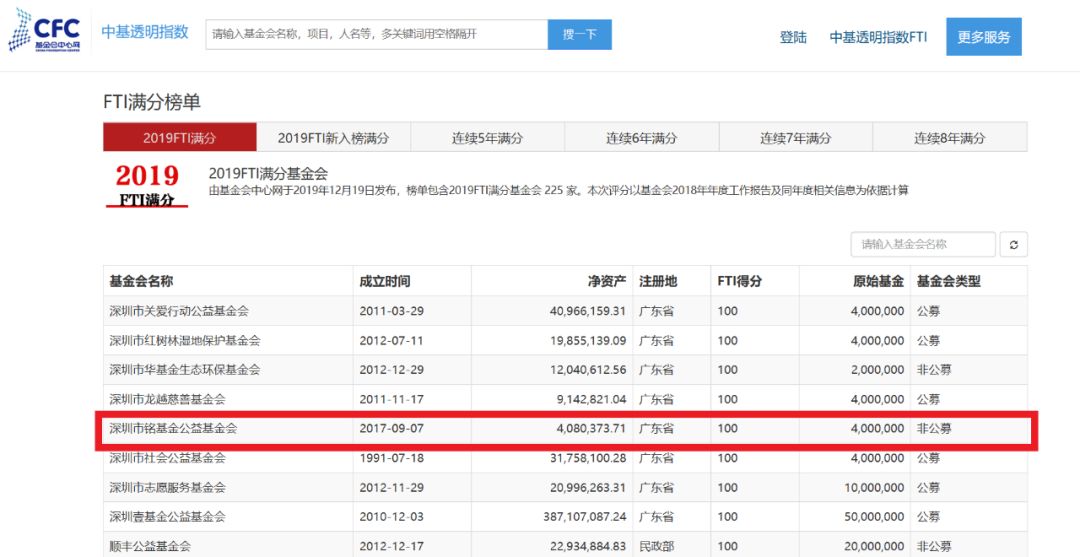Click original fund value 2,000,000

click(x=877, y=370)
